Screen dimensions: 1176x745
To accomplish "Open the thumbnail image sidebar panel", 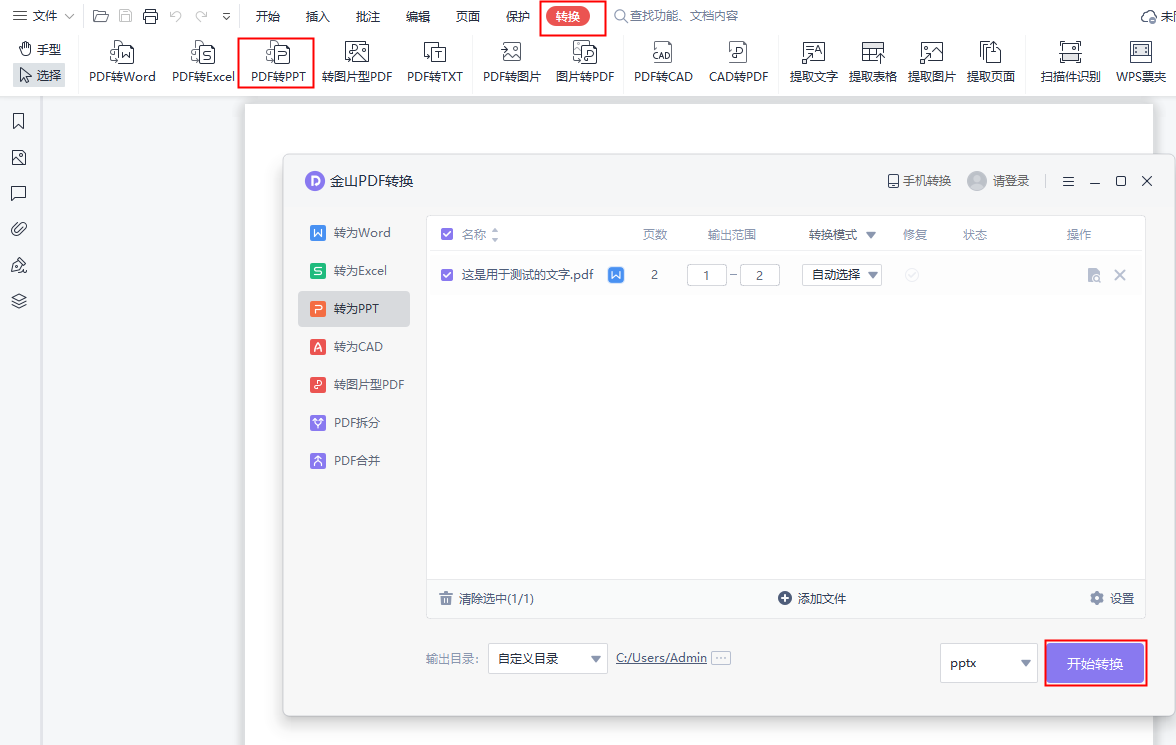I will point(19,158).
